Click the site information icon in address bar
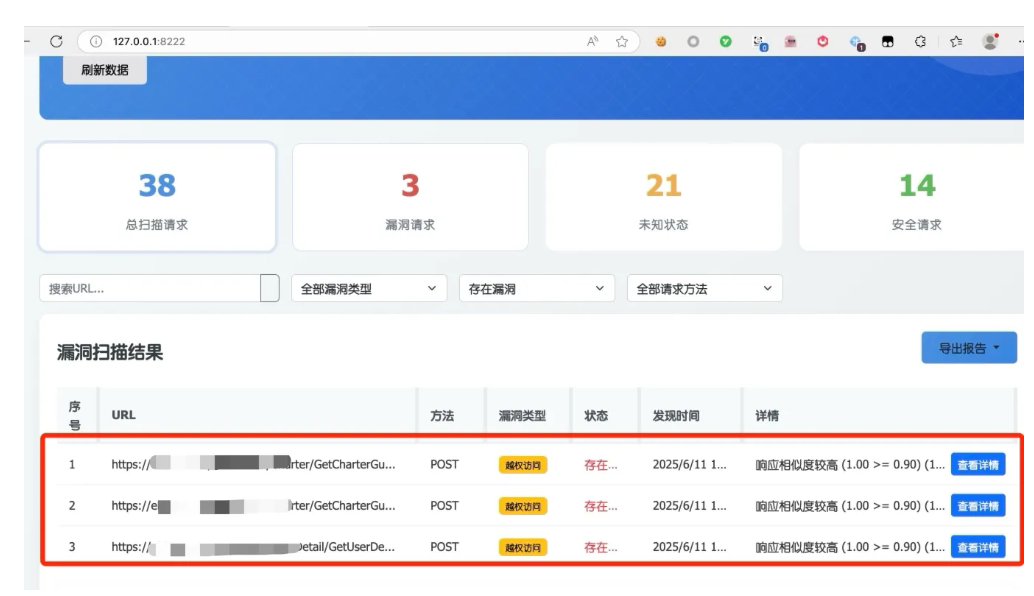1034x596 pixels. [x=96, y=41]
